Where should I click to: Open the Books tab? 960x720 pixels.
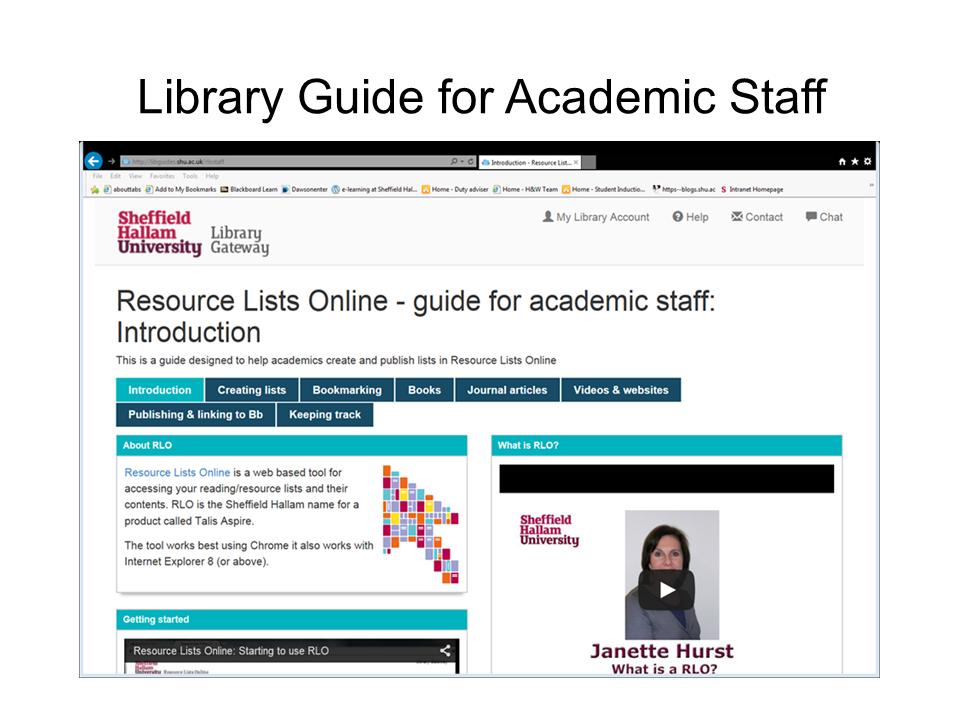click(x=424, y=390)
